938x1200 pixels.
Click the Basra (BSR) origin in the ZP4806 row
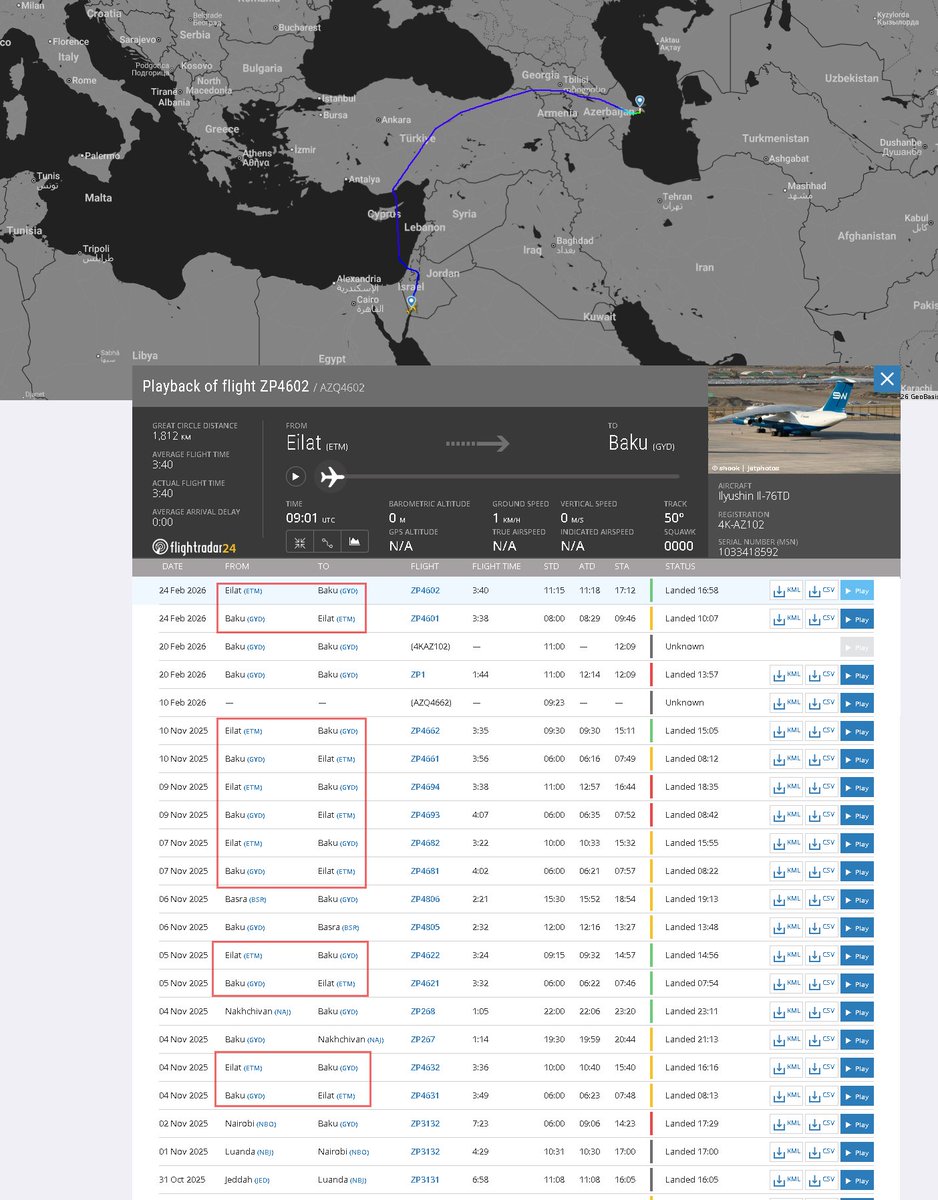245,899
